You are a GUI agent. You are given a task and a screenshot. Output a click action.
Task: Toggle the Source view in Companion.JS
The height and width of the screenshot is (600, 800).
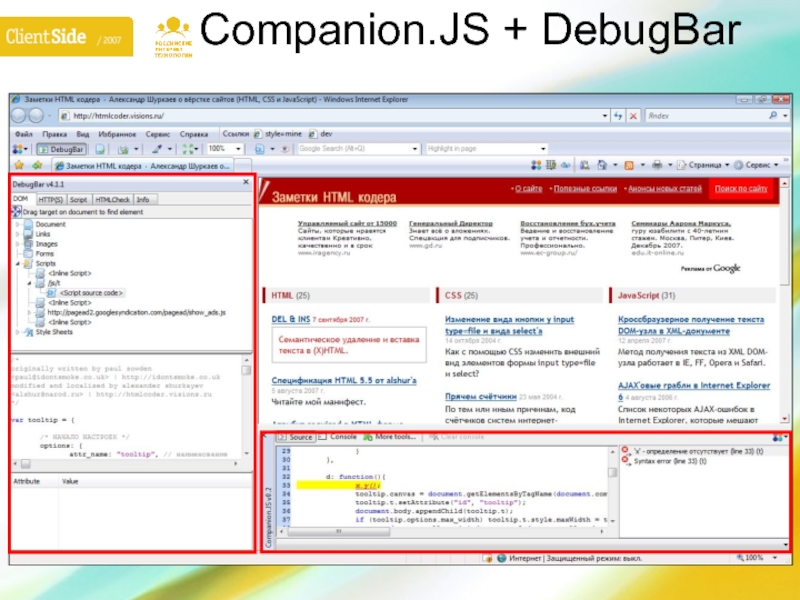295,437
